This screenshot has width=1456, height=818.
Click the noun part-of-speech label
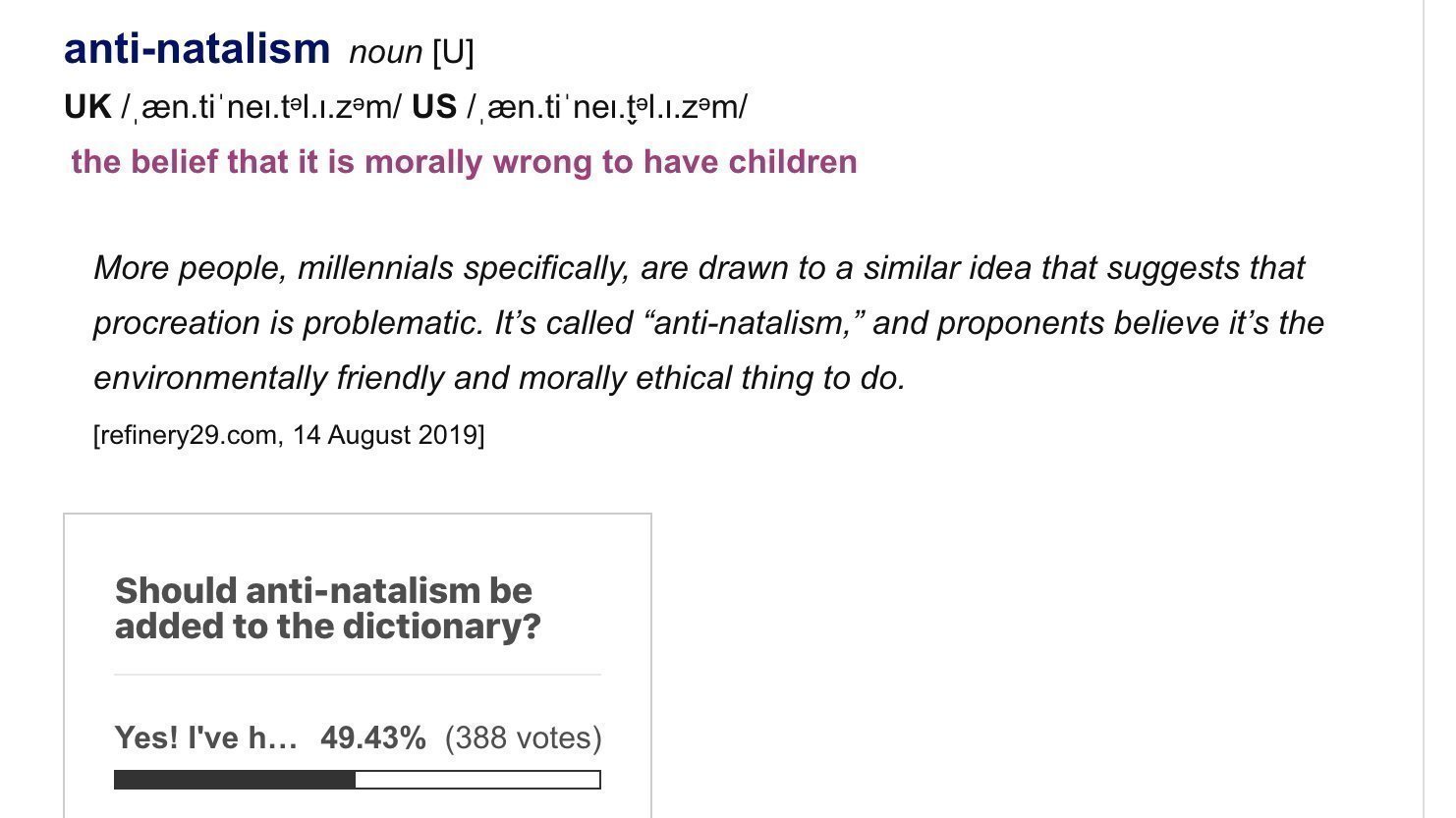pyautogui.click(x=387, y=51)
